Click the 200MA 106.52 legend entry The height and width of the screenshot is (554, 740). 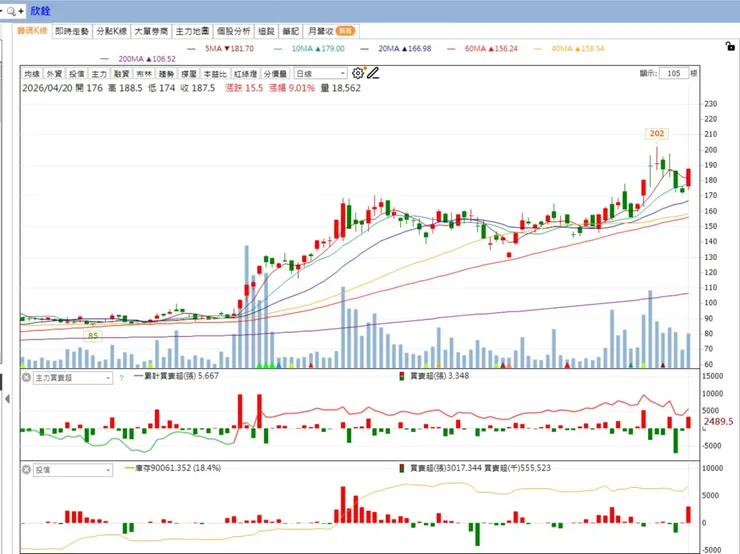(x=138, y=59)
